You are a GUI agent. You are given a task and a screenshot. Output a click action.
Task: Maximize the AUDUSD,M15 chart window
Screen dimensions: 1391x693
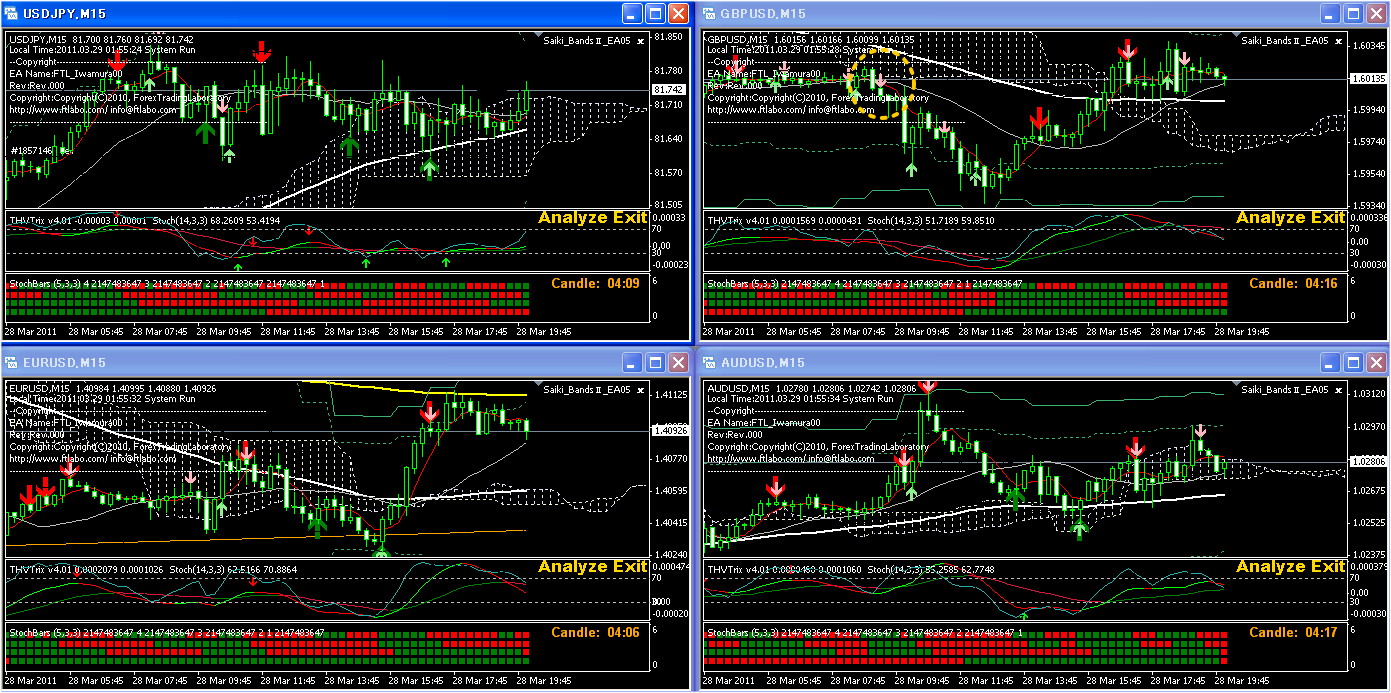[x=1353, y=362]
